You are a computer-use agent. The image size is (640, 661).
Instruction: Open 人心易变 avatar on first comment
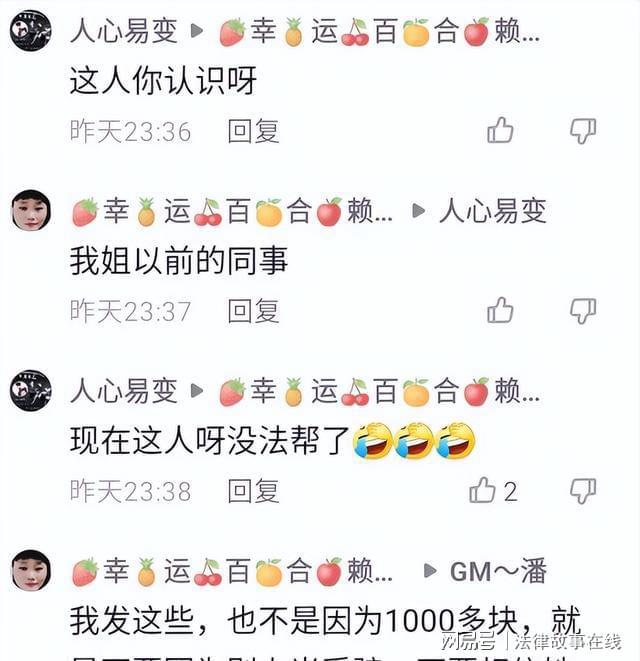(x=31, y=31)
